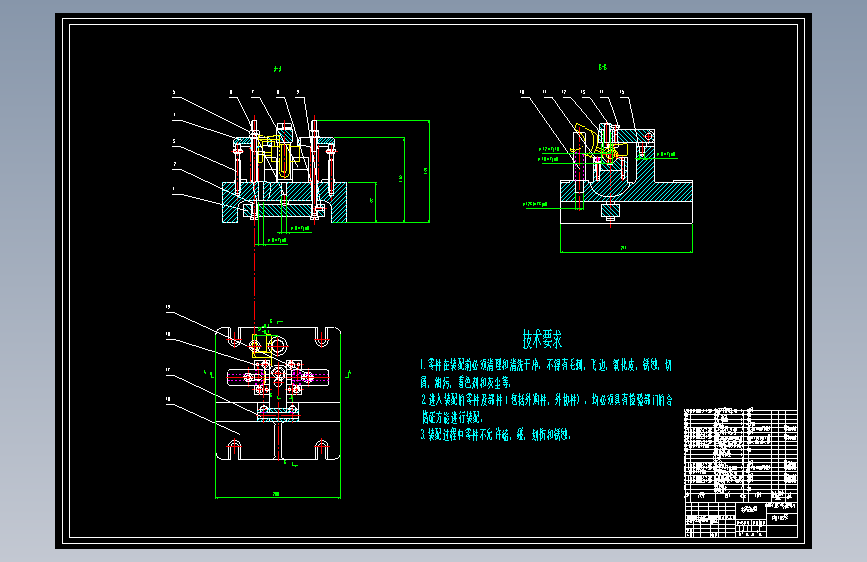Viewport: 867px width, 562px height.
Task: Click the parts list table above title block
Action: pos(741,455)
